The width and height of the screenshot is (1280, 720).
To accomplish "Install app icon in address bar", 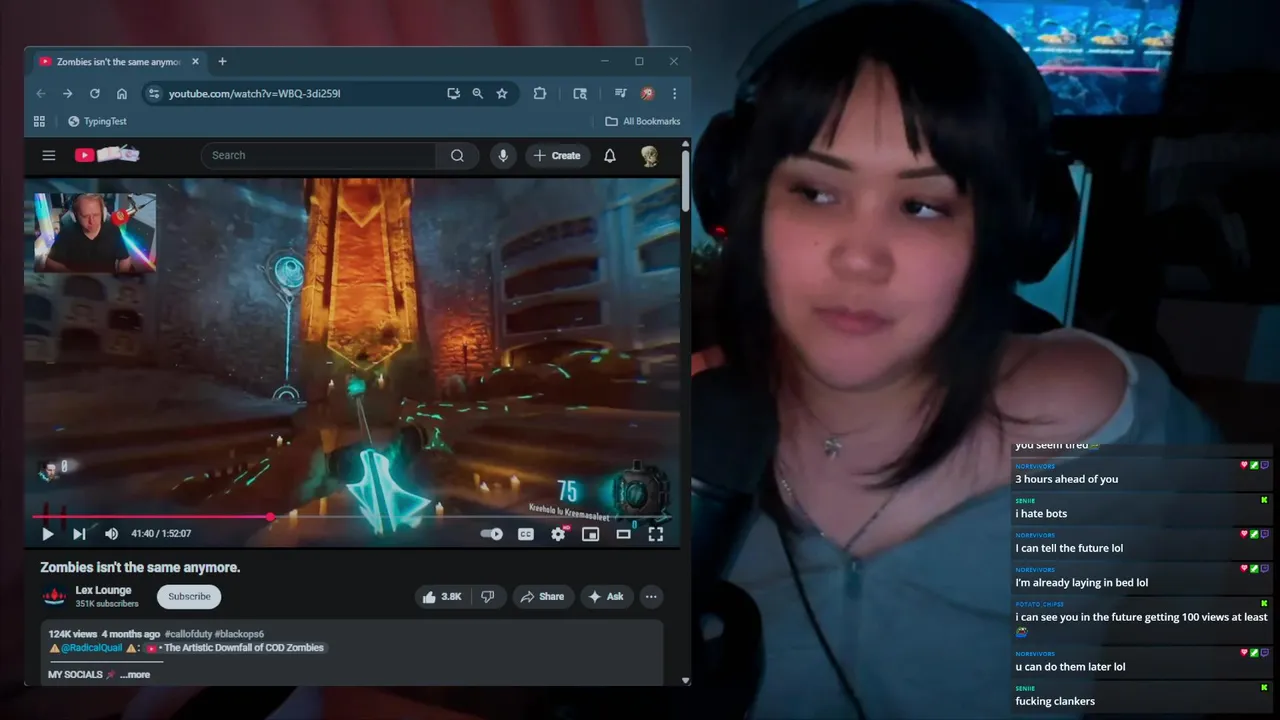I will (453, 93).
